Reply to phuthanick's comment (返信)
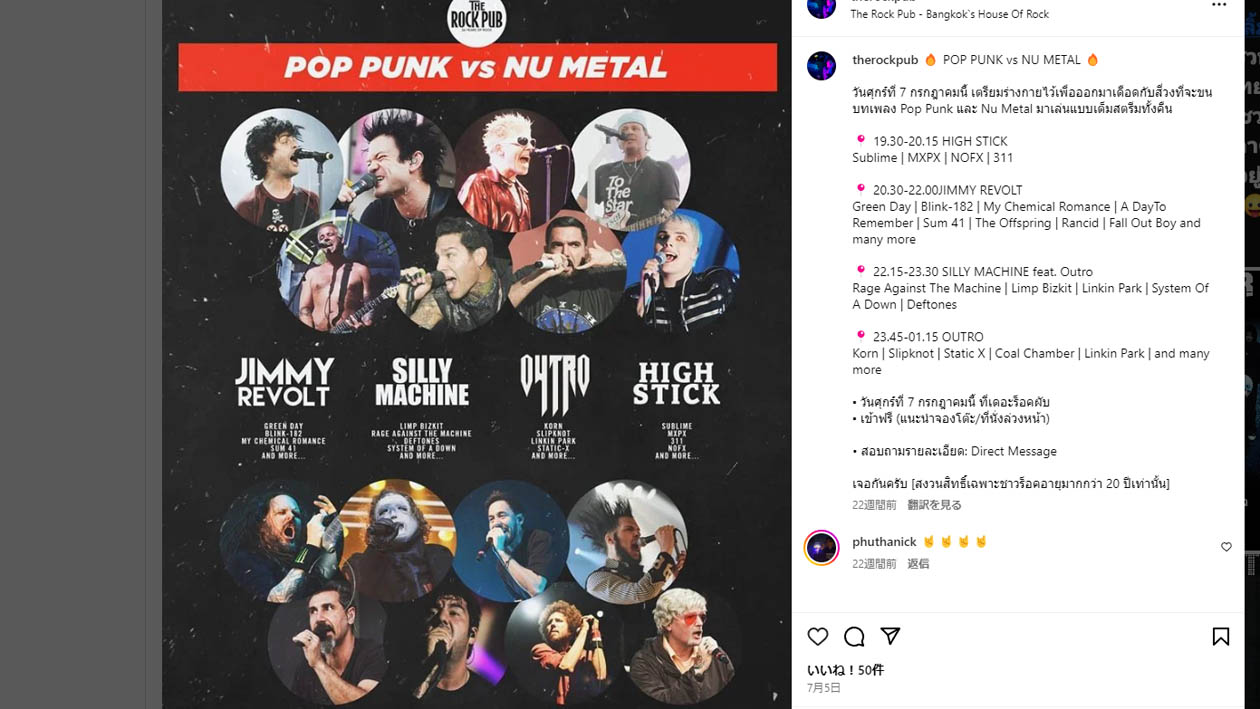1260x709 pixels. [918, 564]
